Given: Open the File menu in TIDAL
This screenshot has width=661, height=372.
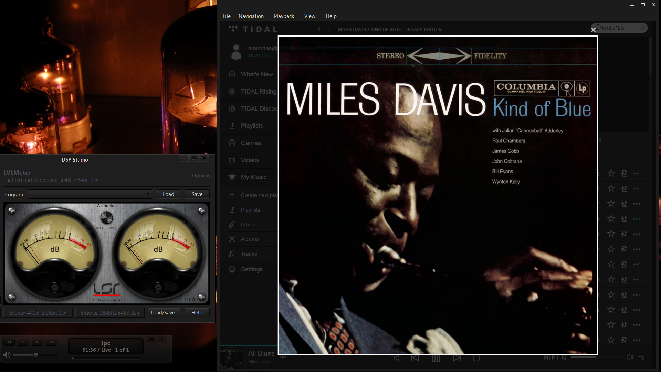Looking at the screenshot, I should coord(227,16).
